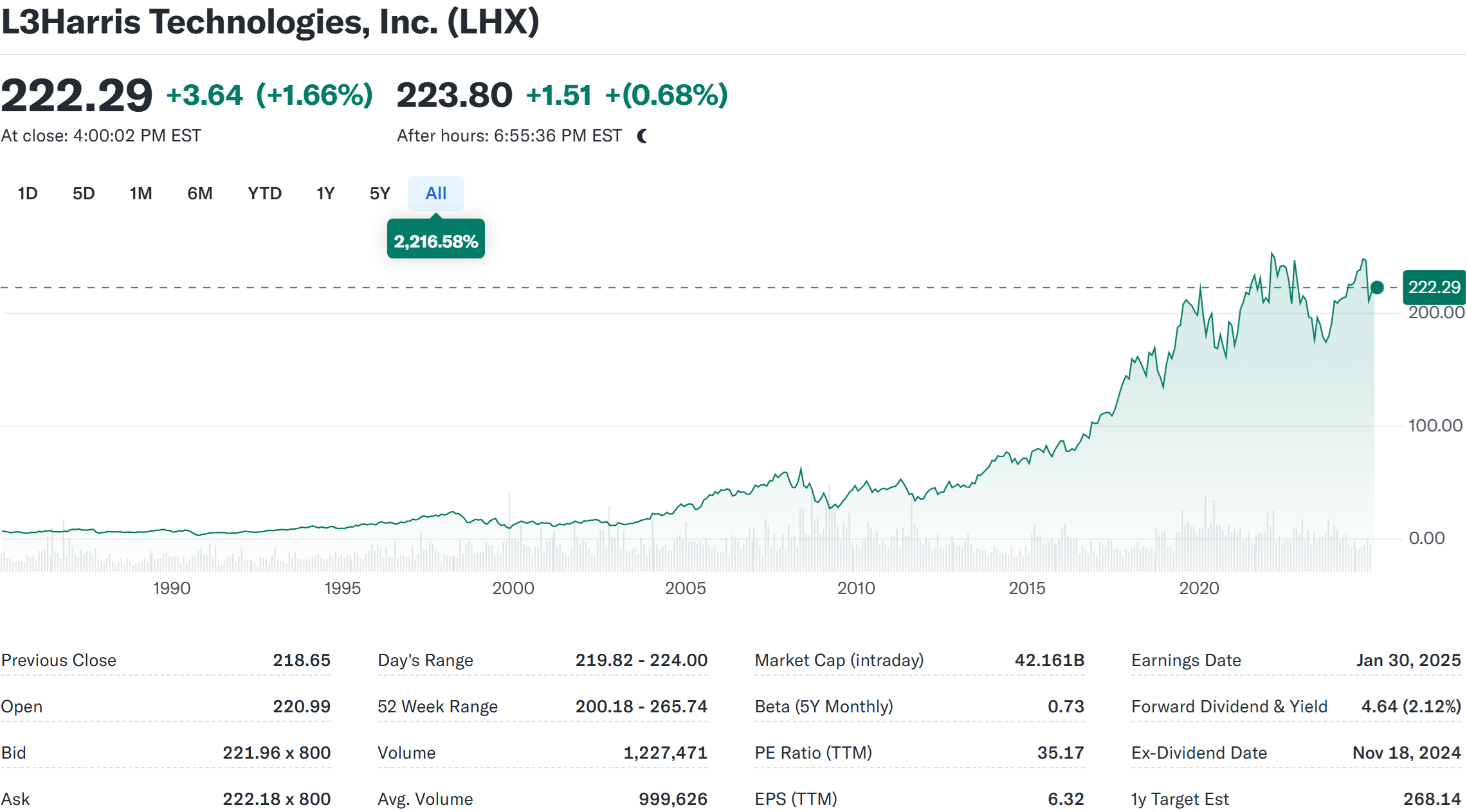Click the 2,216.58% performance badge

[x=436, y=239]
